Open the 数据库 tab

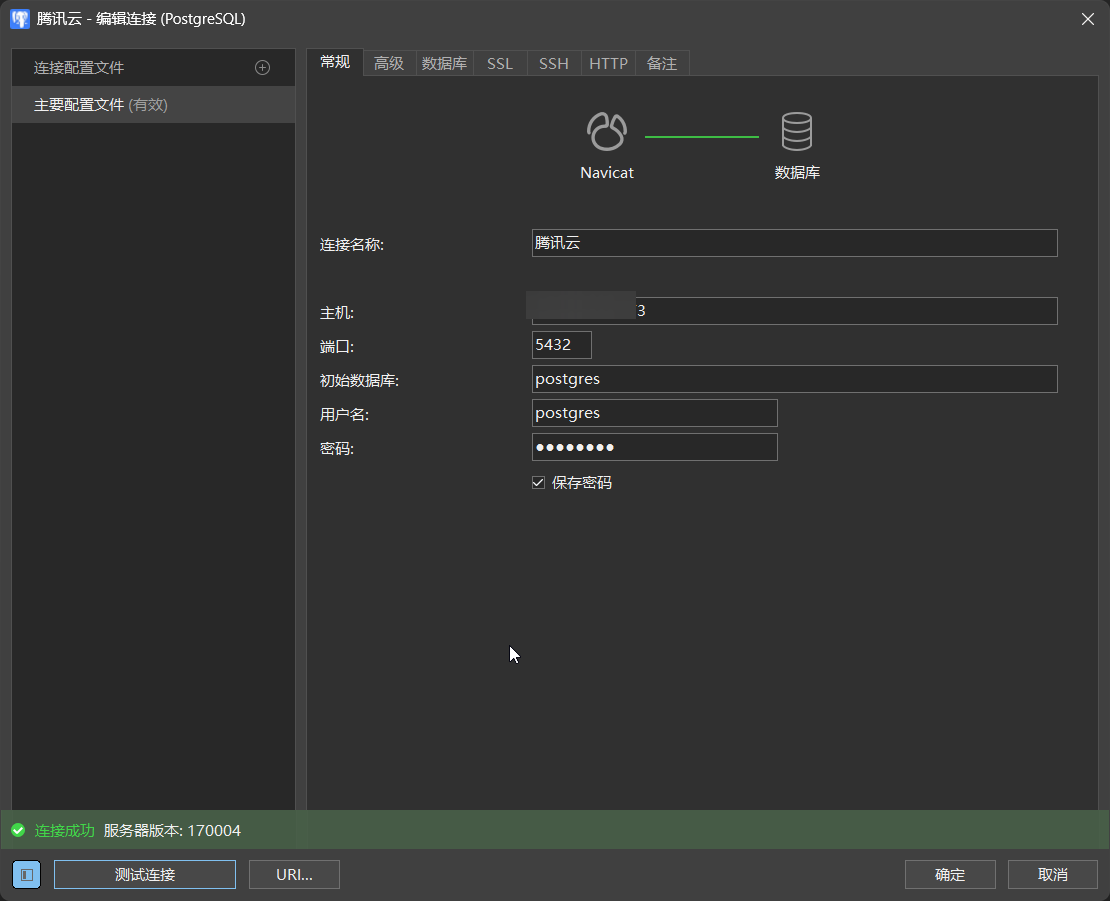445,64
